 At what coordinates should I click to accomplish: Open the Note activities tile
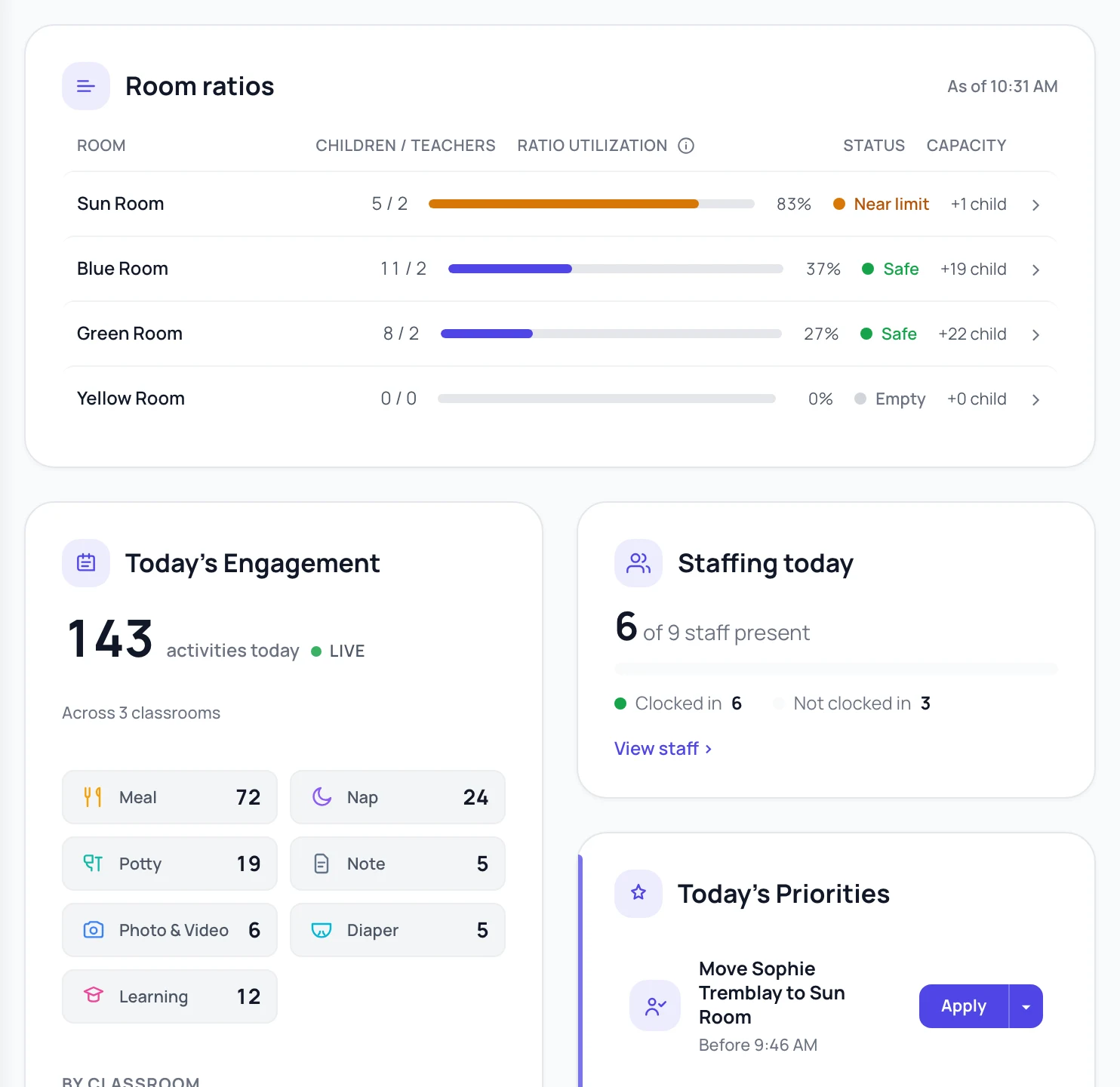[x=398, y=864]
